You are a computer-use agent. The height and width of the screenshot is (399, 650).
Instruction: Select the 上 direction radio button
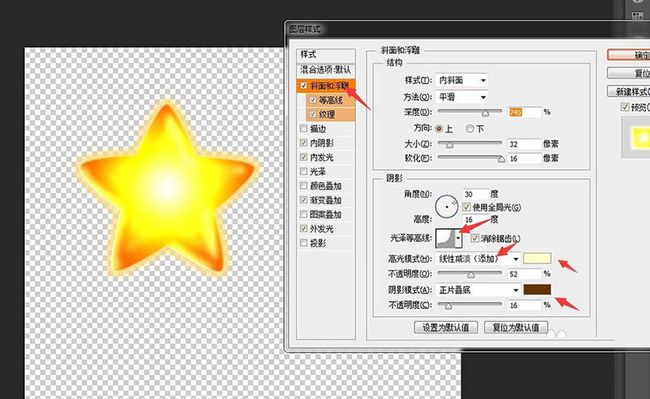pyautogui.click(x=439, y=129)
